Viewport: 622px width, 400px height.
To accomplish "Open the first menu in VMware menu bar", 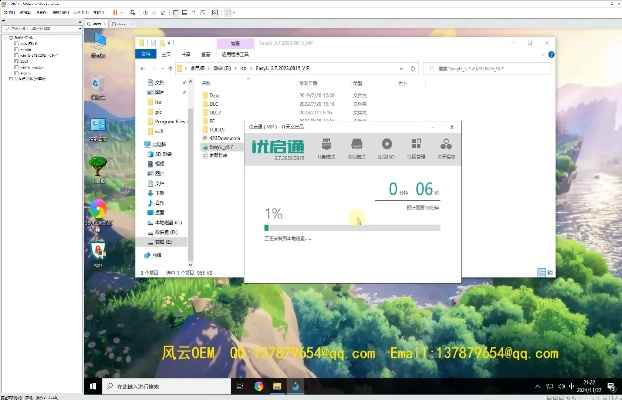I will click(x=9, y=13).
